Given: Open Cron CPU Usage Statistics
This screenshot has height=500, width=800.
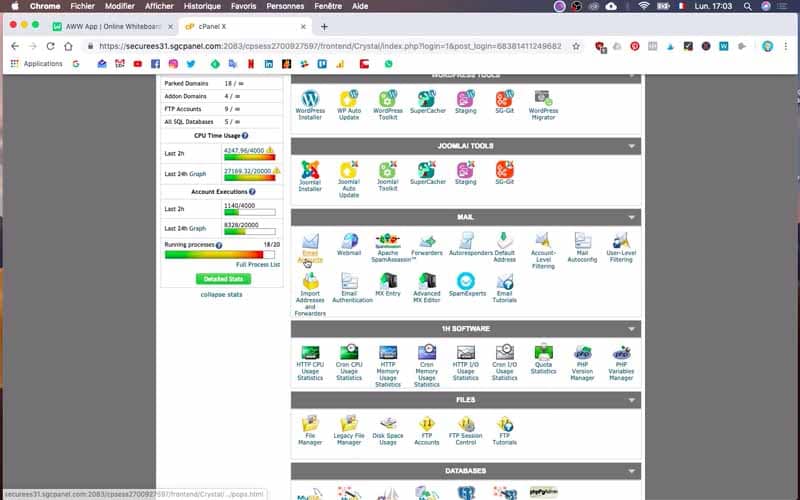Looking at the screenshot, I should (349, 363).
